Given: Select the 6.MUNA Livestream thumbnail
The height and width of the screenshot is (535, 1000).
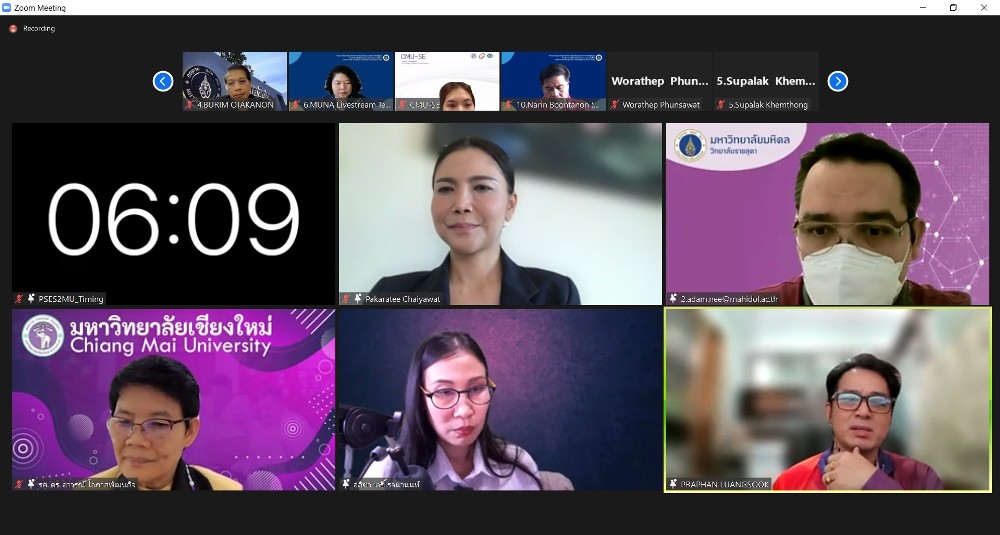Looking at the screenshot, I should point(340,78).
